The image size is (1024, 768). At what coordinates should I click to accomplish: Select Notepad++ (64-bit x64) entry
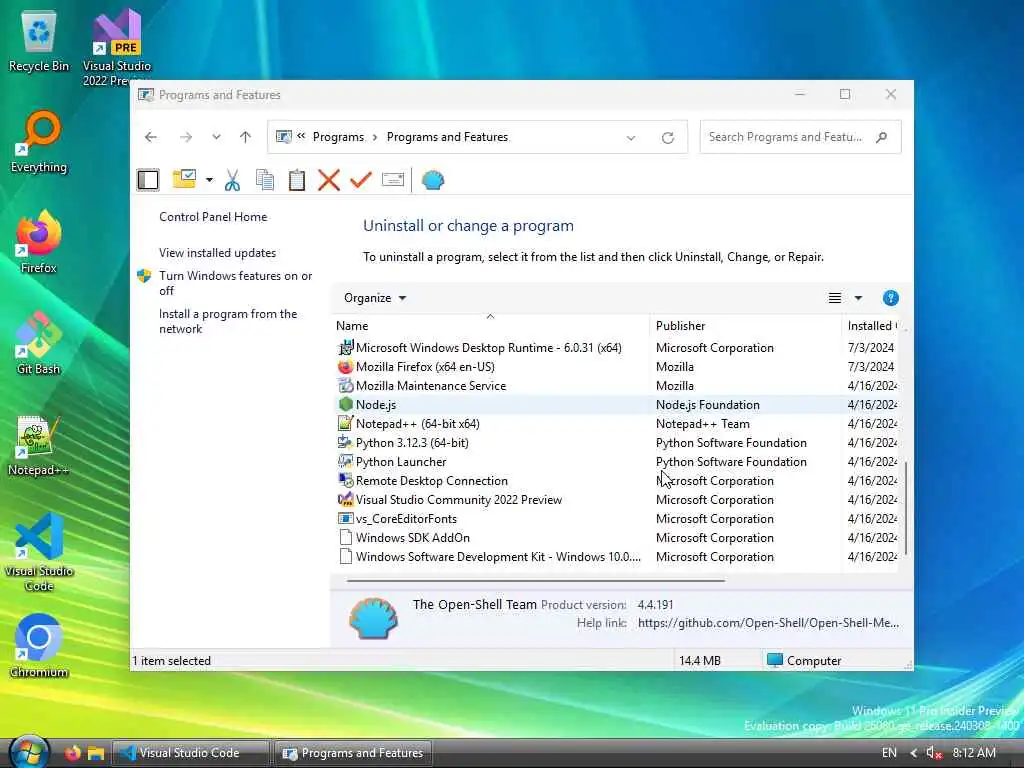[616, 424]
